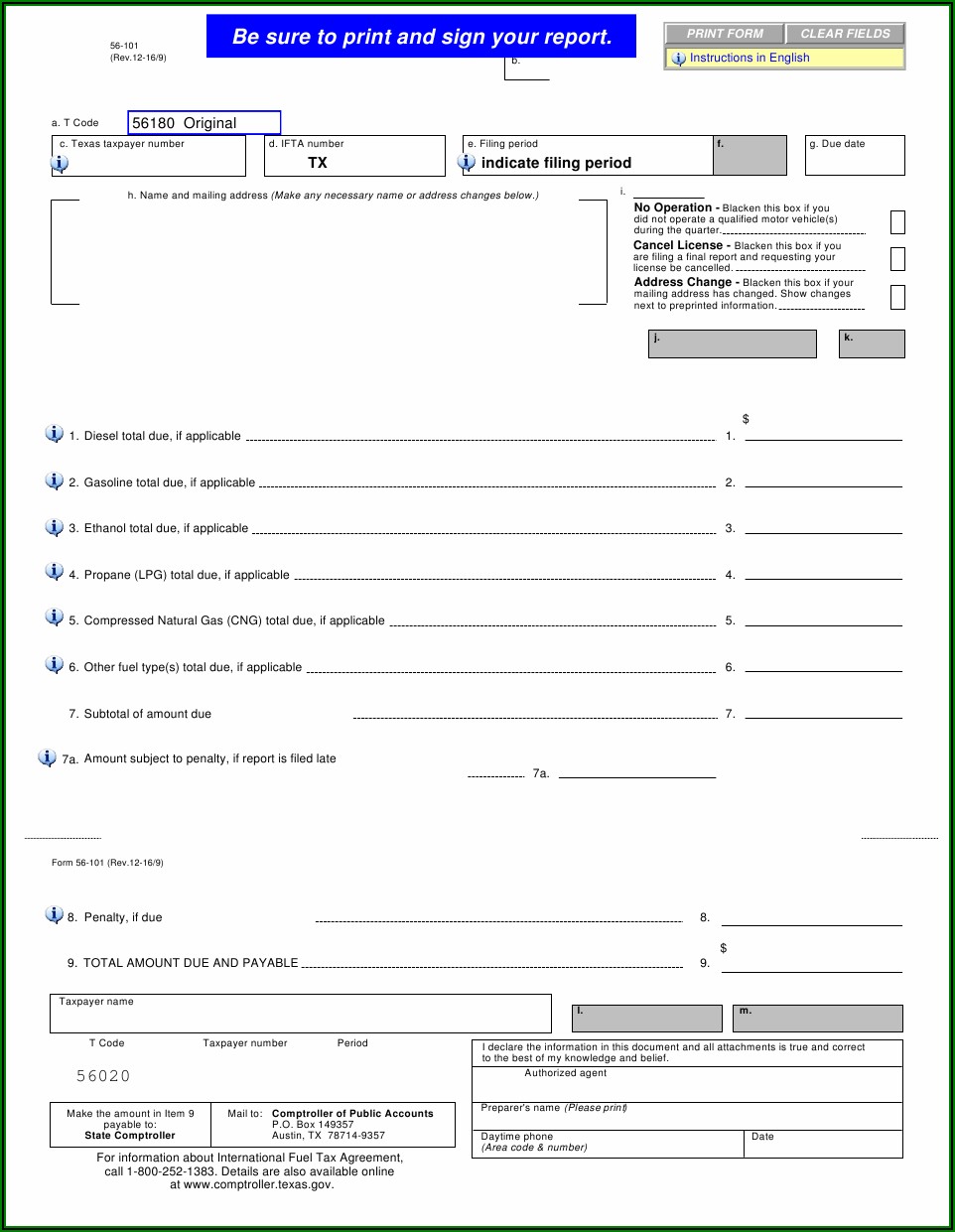Click info icon for Other fuel types
955x1232 pixels.
[55, 665]
